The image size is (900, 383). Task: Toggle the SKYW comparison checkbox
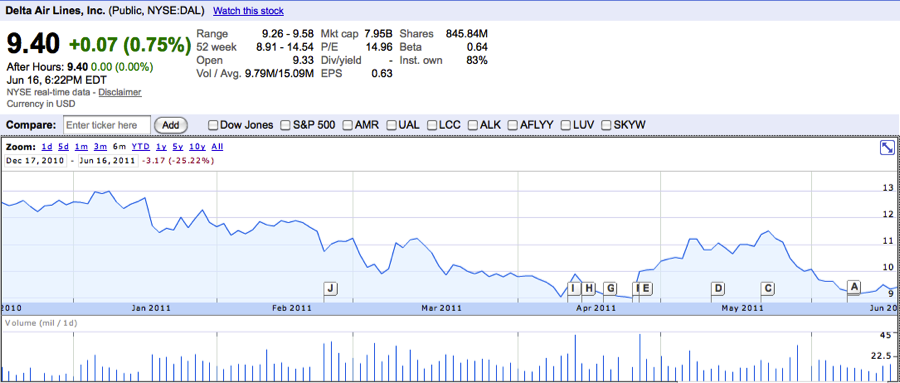tap(606, 125)
